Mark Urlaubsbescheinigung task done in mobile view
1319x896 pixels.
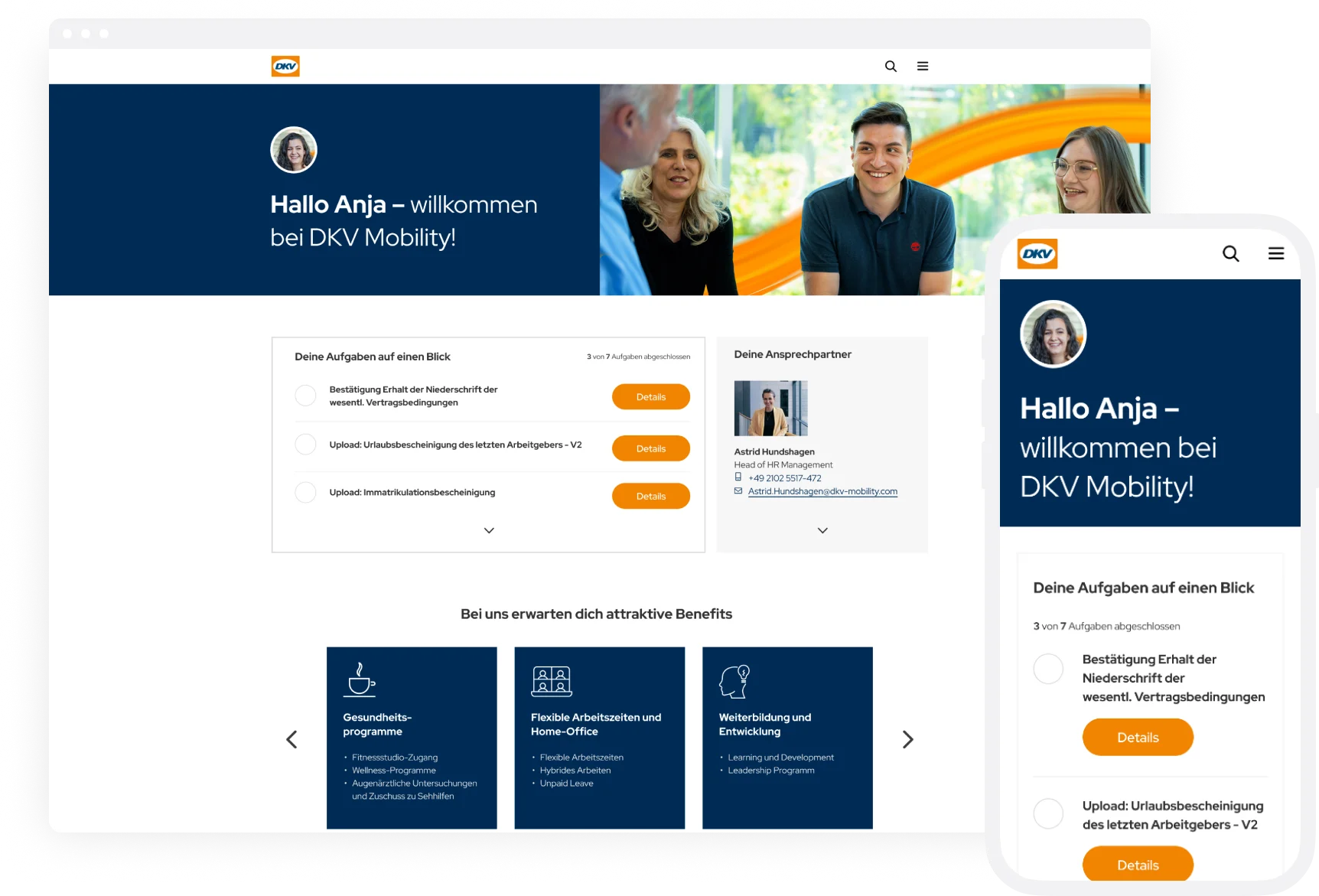[x=1048, y=813]
